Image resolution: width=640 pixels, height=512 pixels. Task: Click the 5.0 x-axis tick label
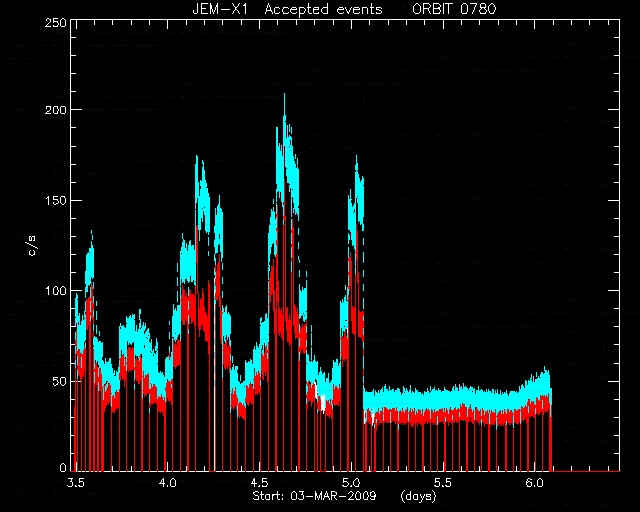coord(351,483)
